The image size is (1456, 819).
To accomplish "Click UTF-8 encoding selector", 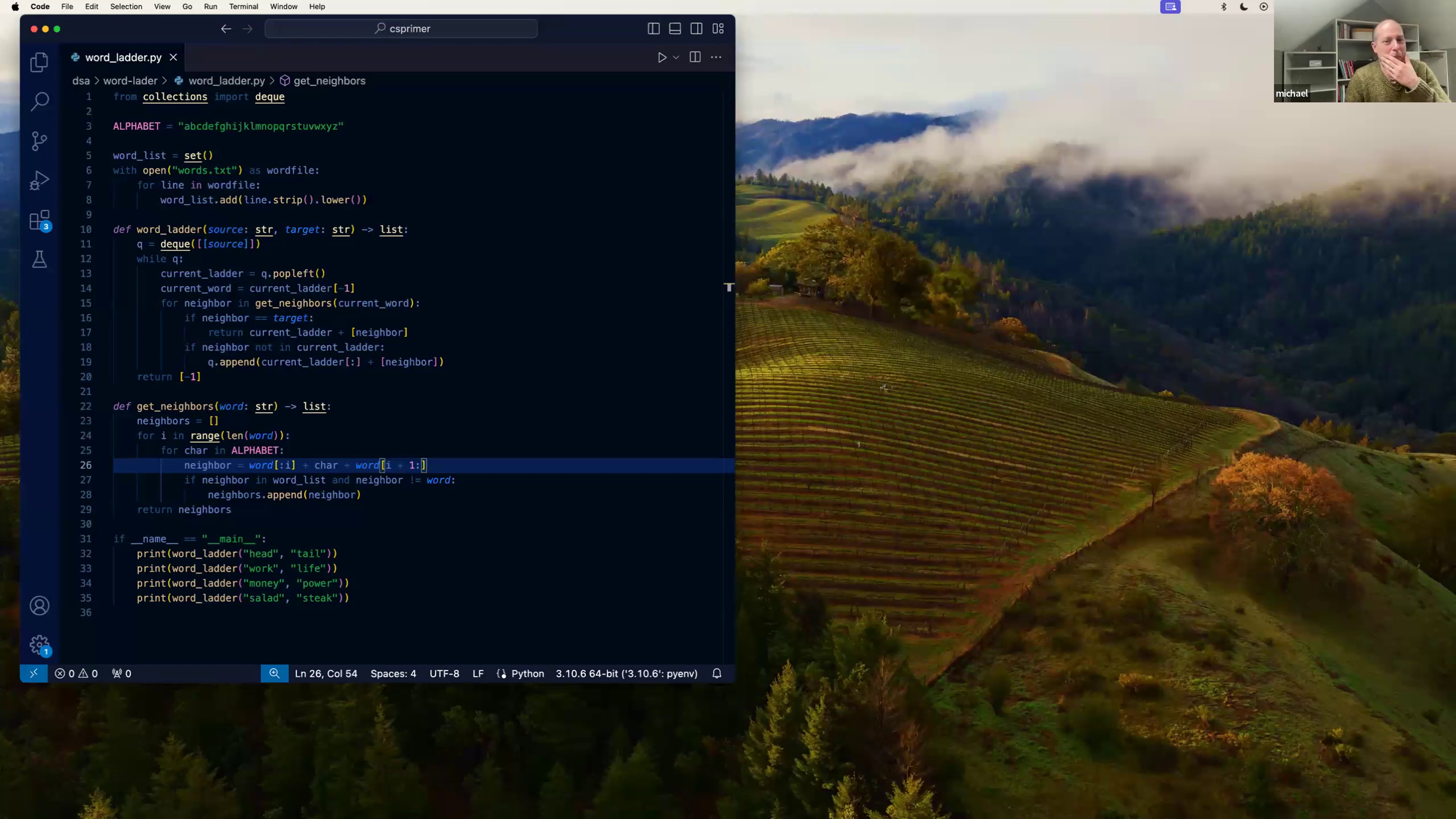I will click(x=444, y=674).
